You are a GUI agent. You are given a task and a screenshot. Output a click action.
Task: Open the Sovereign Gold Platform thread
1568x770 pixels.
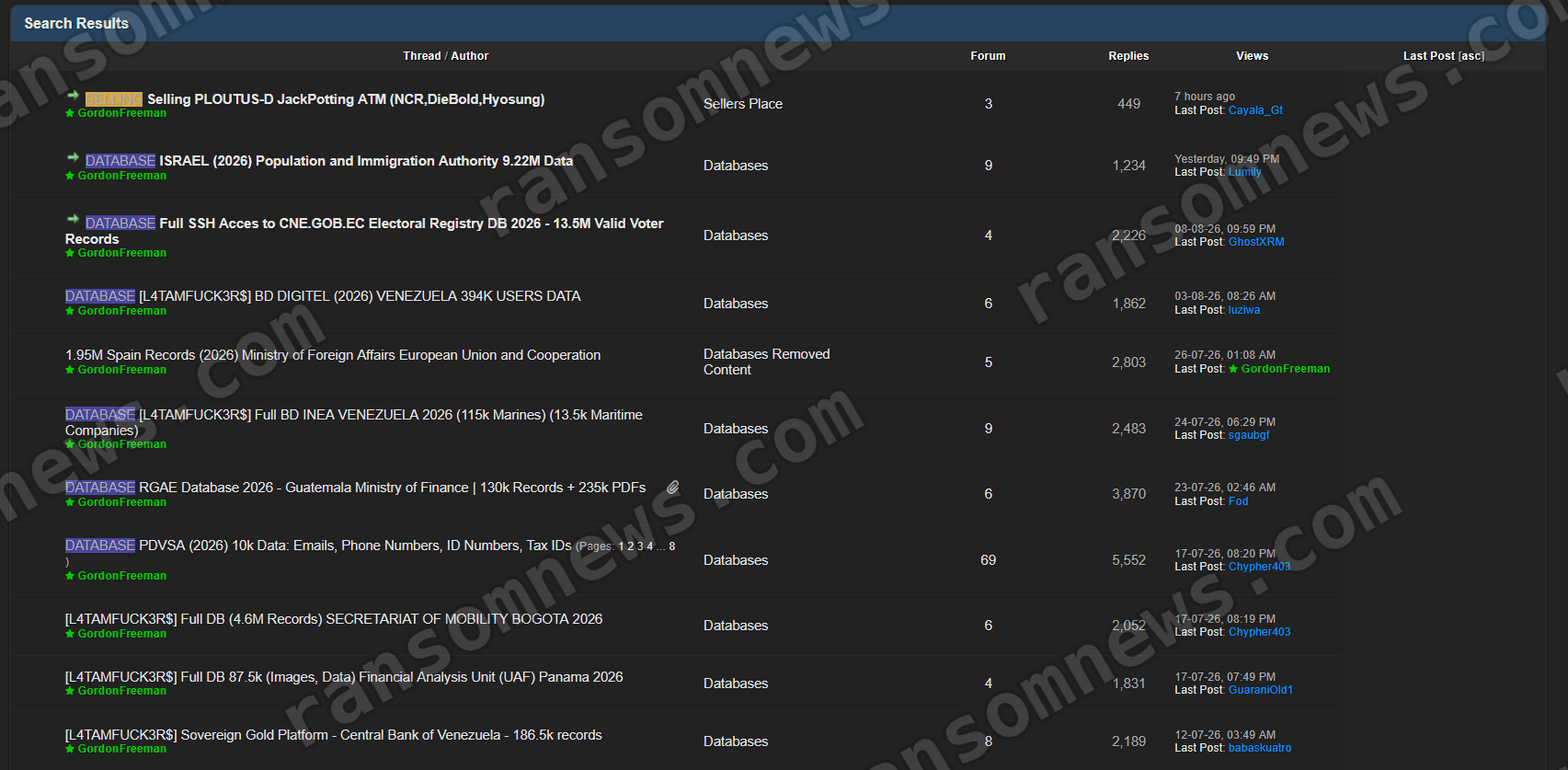tap(334, 735)
